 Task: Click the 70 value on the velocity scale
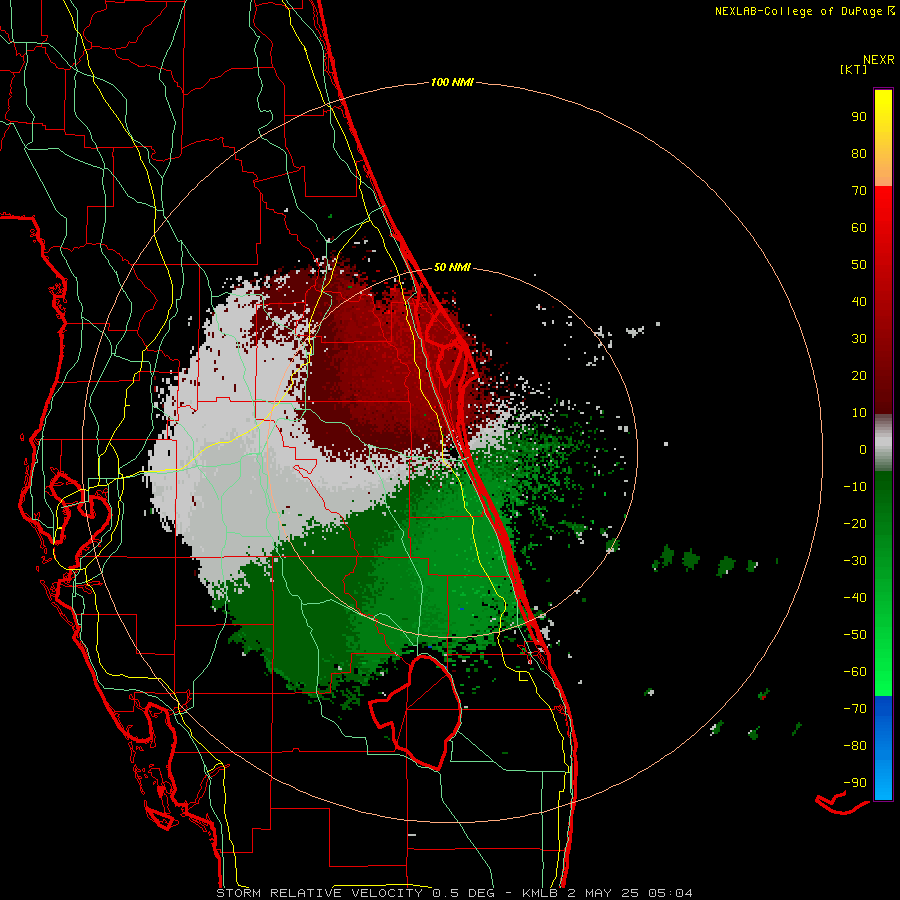click(859, 191)
